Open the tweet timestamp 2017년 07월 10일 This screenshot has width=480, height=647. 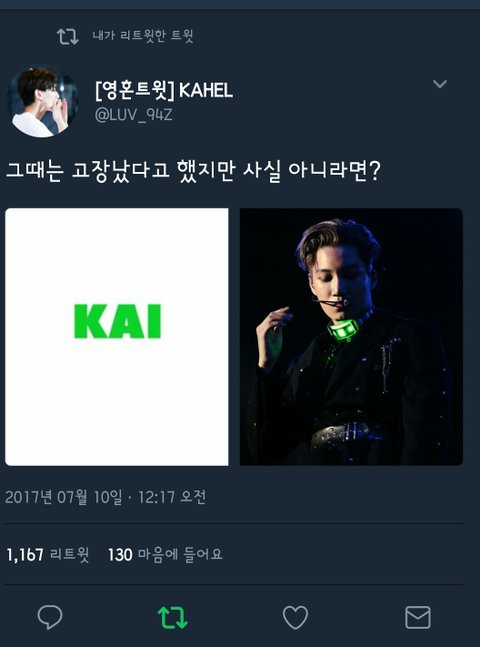[64, 497]
